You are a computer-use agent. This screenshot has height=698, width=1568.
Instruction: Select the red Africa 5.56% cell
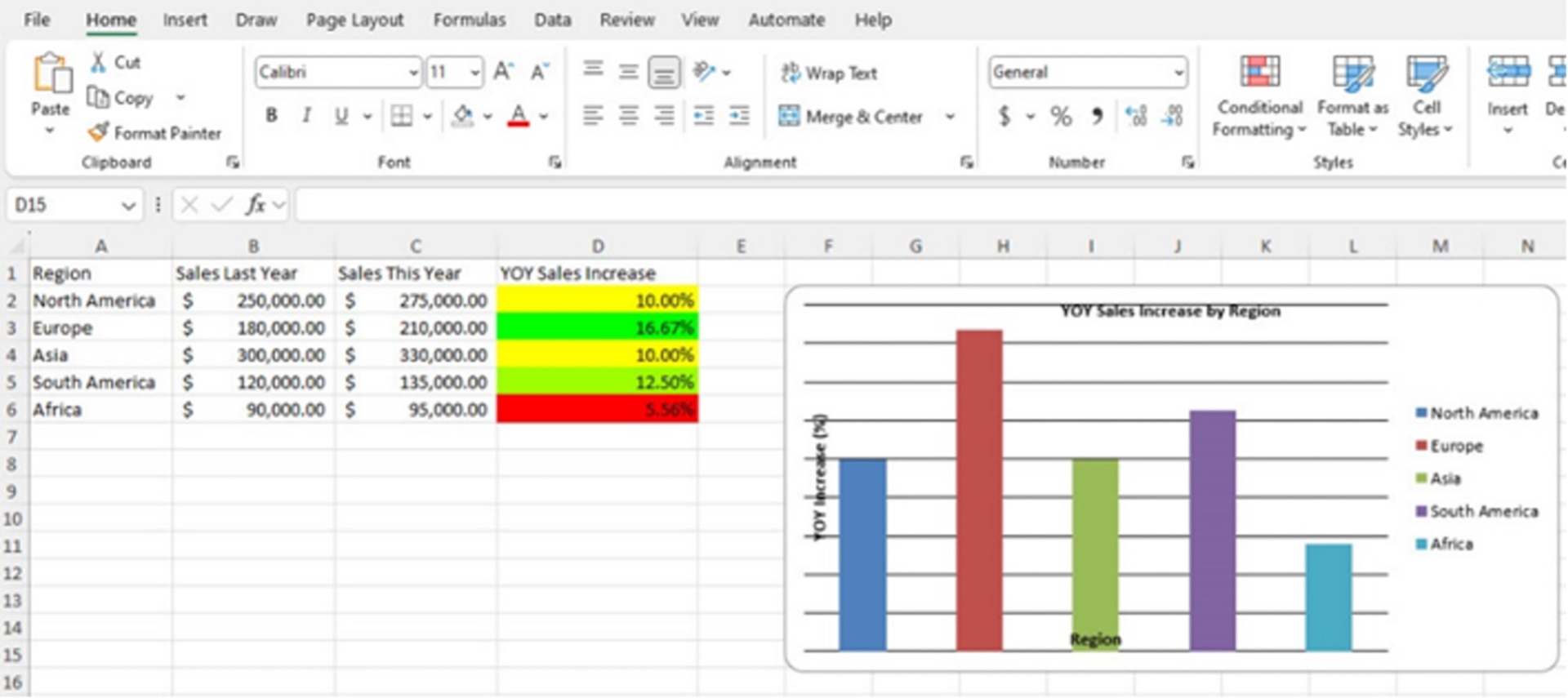[x=597, y=409]
